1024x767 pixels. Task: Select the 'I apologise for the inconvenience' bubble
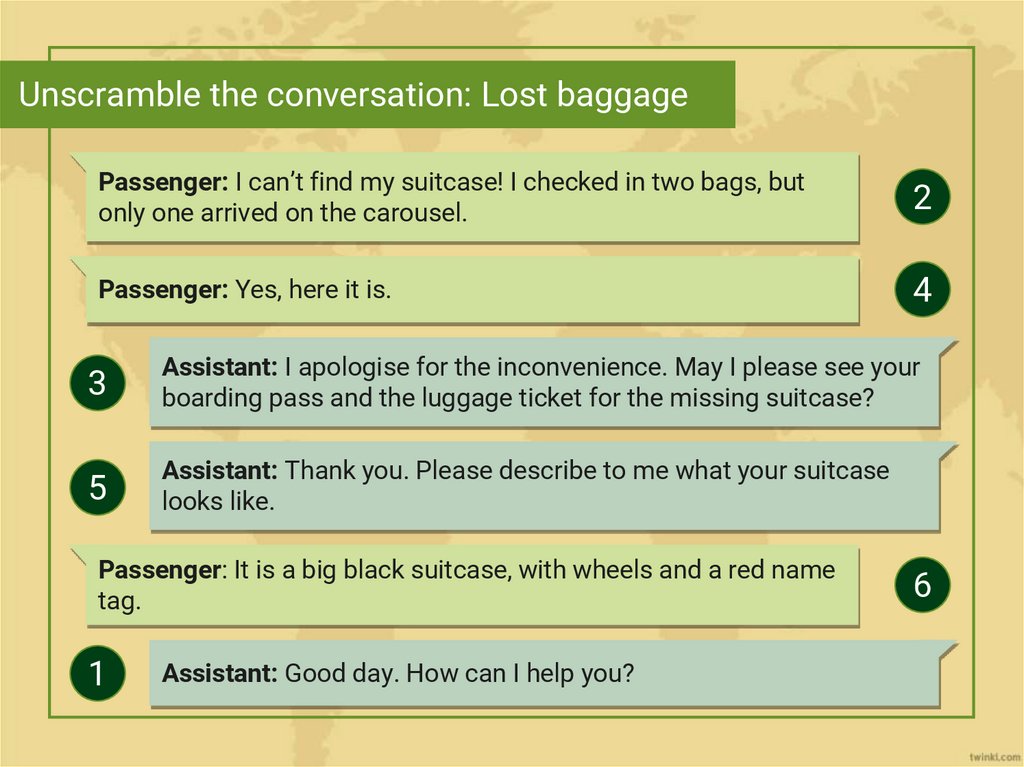543,383
